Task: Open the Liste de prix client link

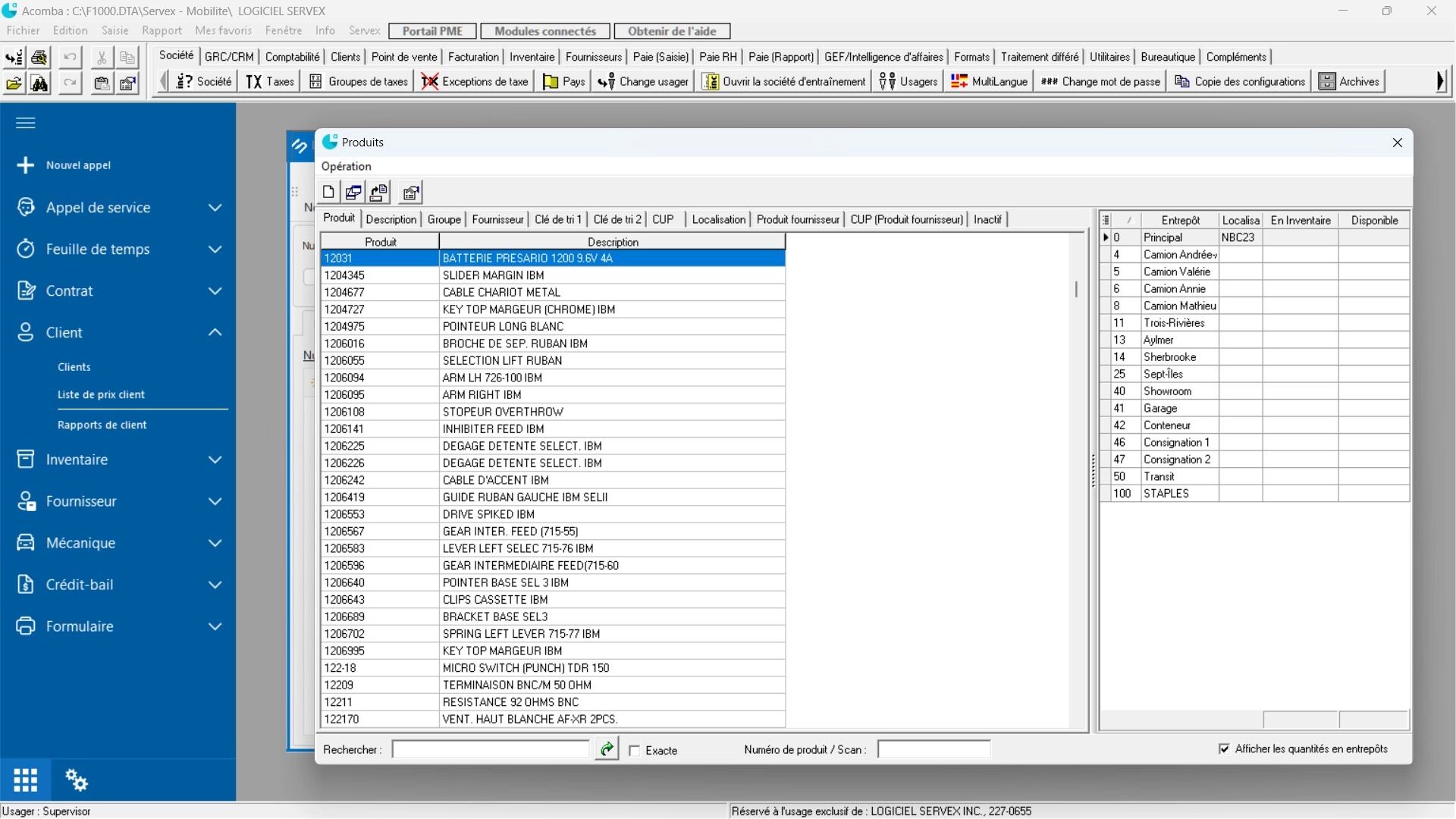Action: point(101,394)
